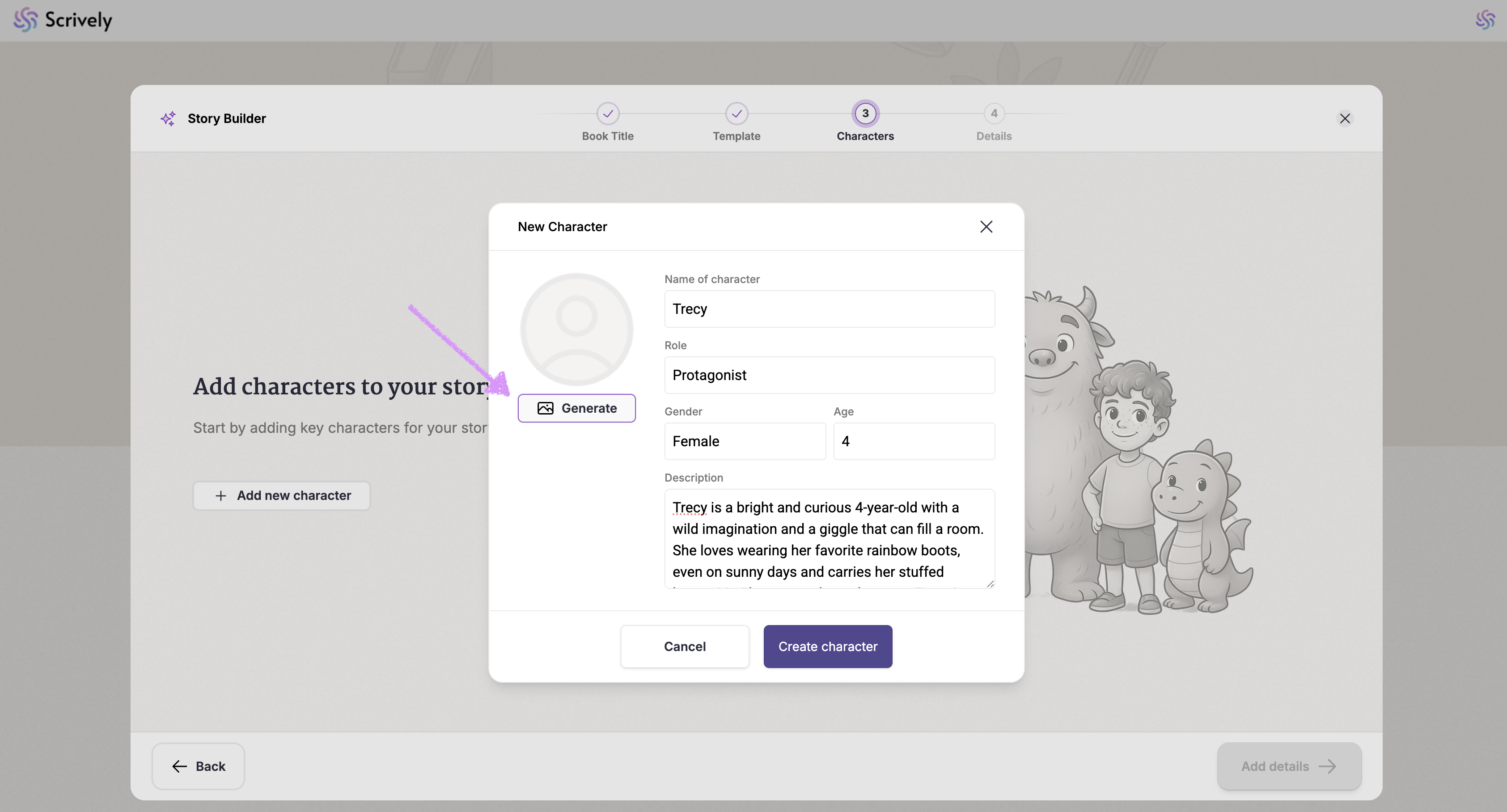
Task: Close the Story Builder panel
Action: click(x=1344, y=119)
